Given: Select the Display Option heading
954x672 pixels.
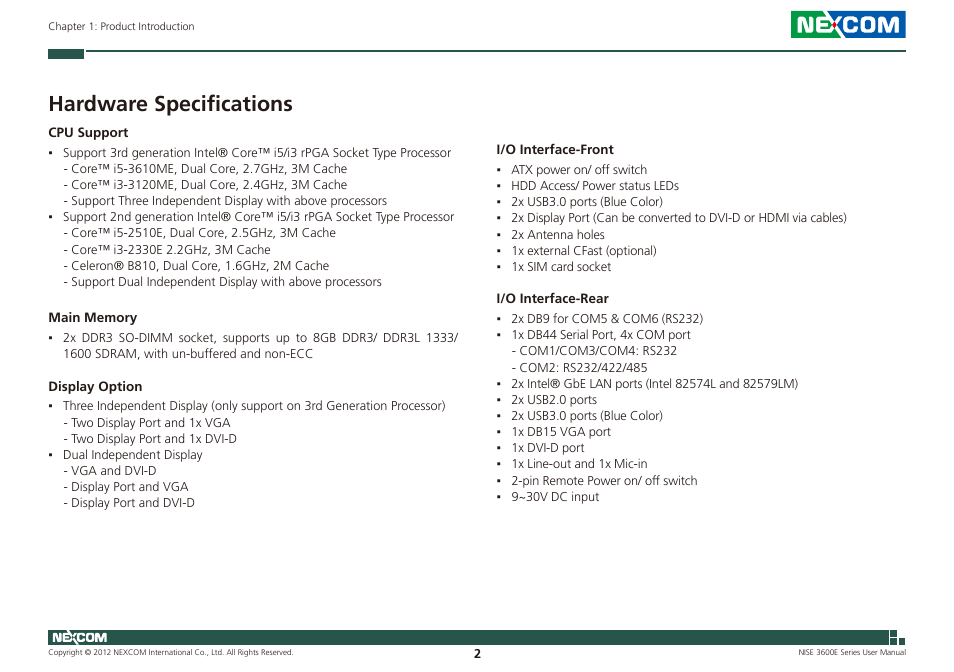Looking at the screenshot, I should [95, 386].
